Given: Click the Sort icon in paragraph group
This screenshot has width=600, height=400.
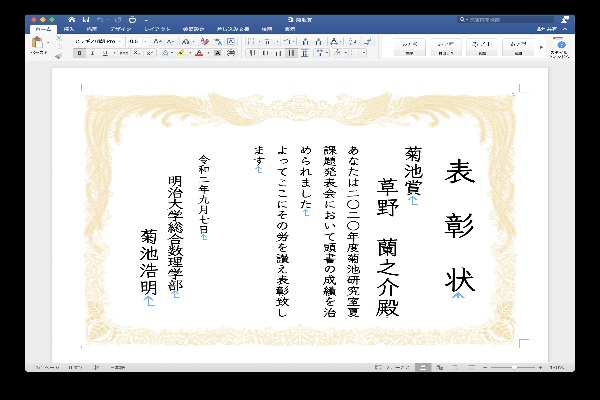Looking at the screenshot, I should (x=353, y=41).
